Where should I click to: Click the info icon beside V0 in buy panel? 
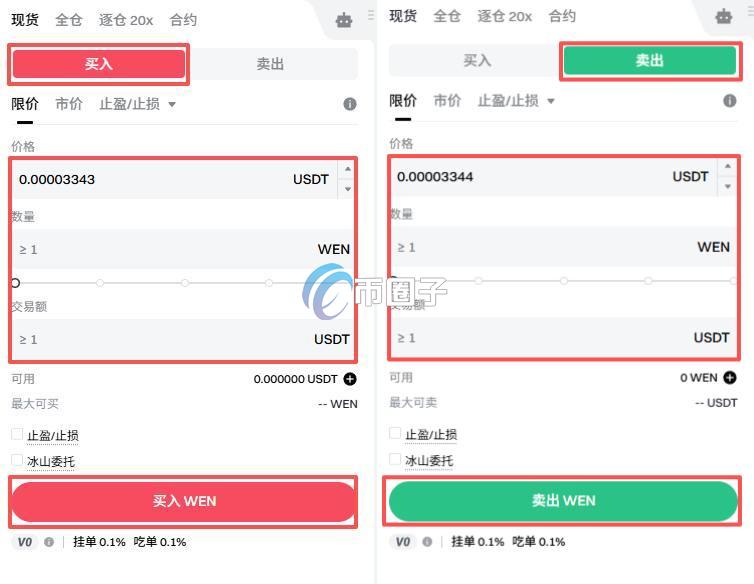tap(49, 542)
